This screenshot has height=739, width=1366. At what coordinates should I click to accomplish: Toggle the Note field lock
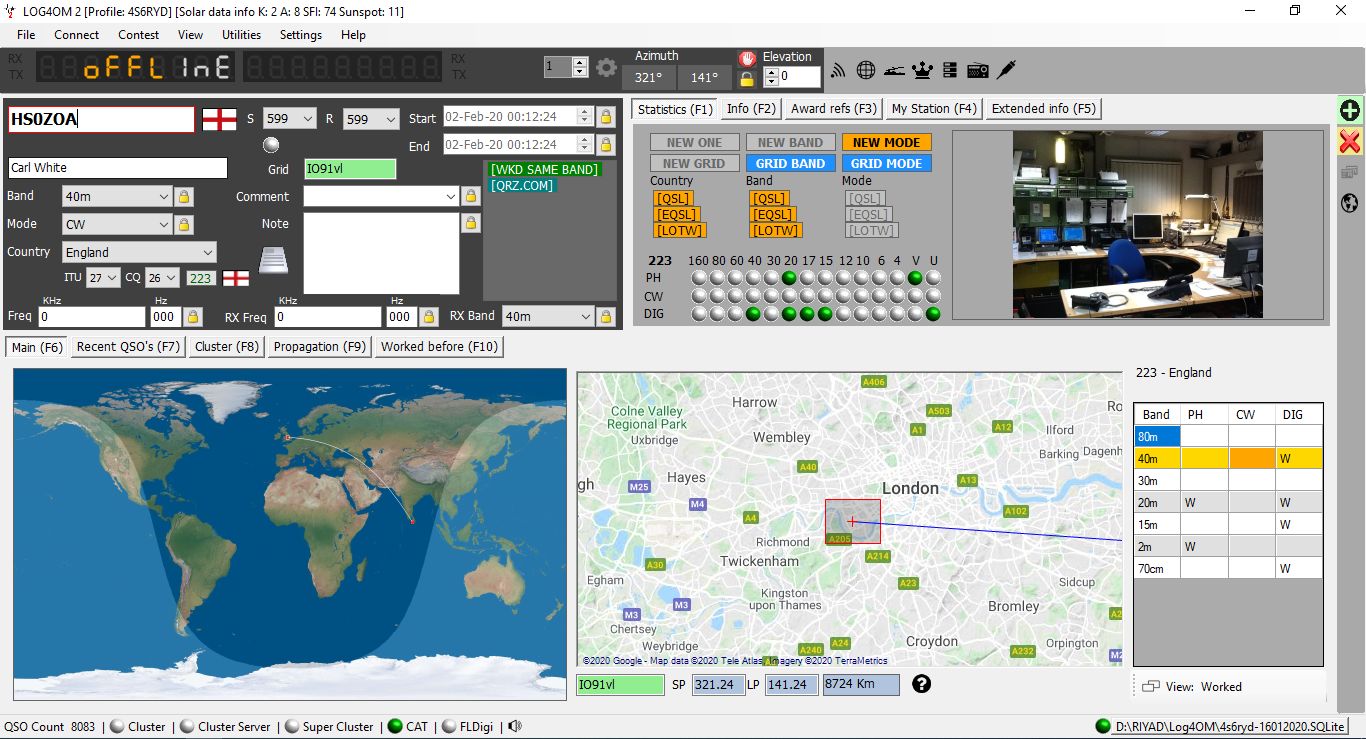pyautogui.click(x=471, y=224)
